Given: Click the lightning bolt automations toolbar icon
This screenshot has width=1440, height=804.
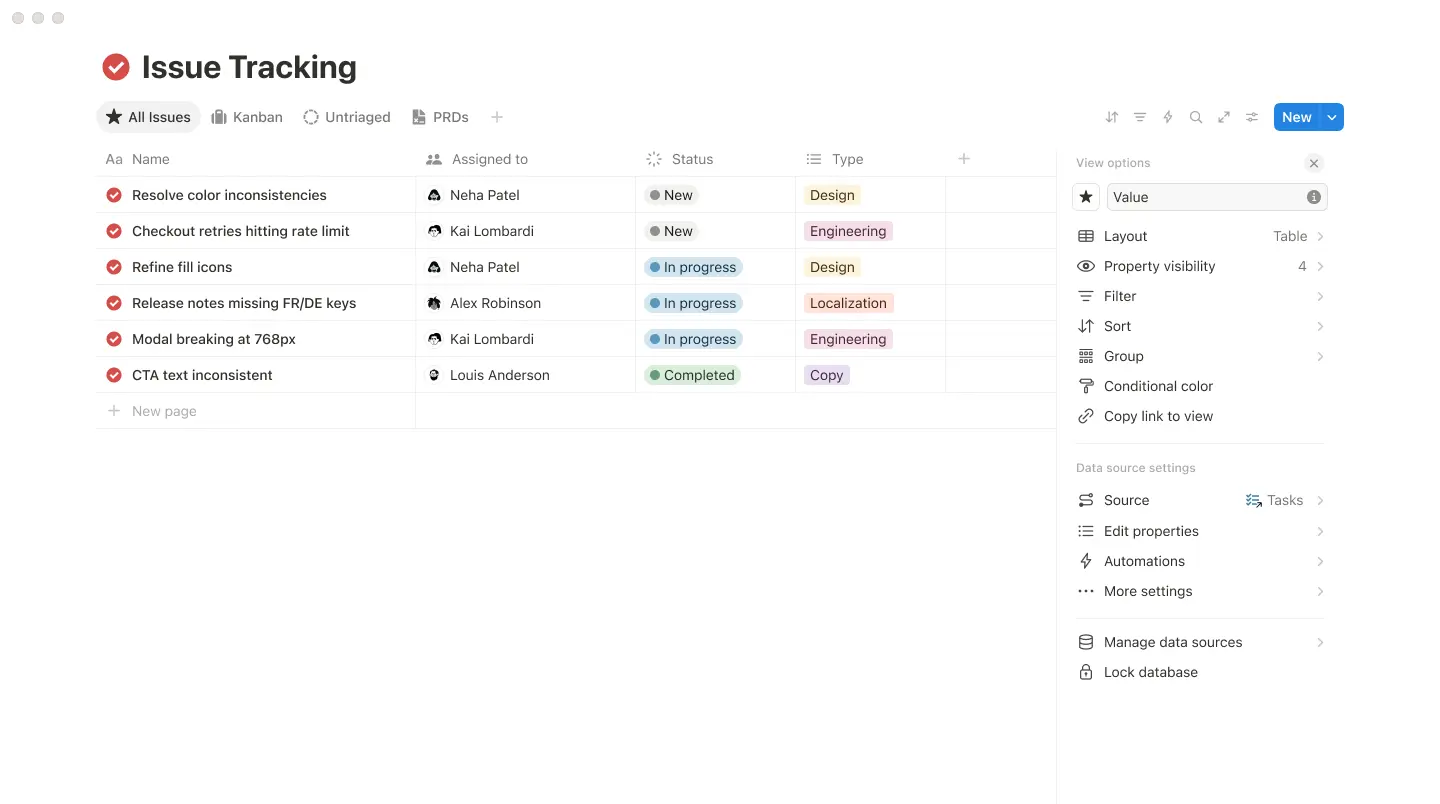Looking at the screenshot, I should [1167, 117].
